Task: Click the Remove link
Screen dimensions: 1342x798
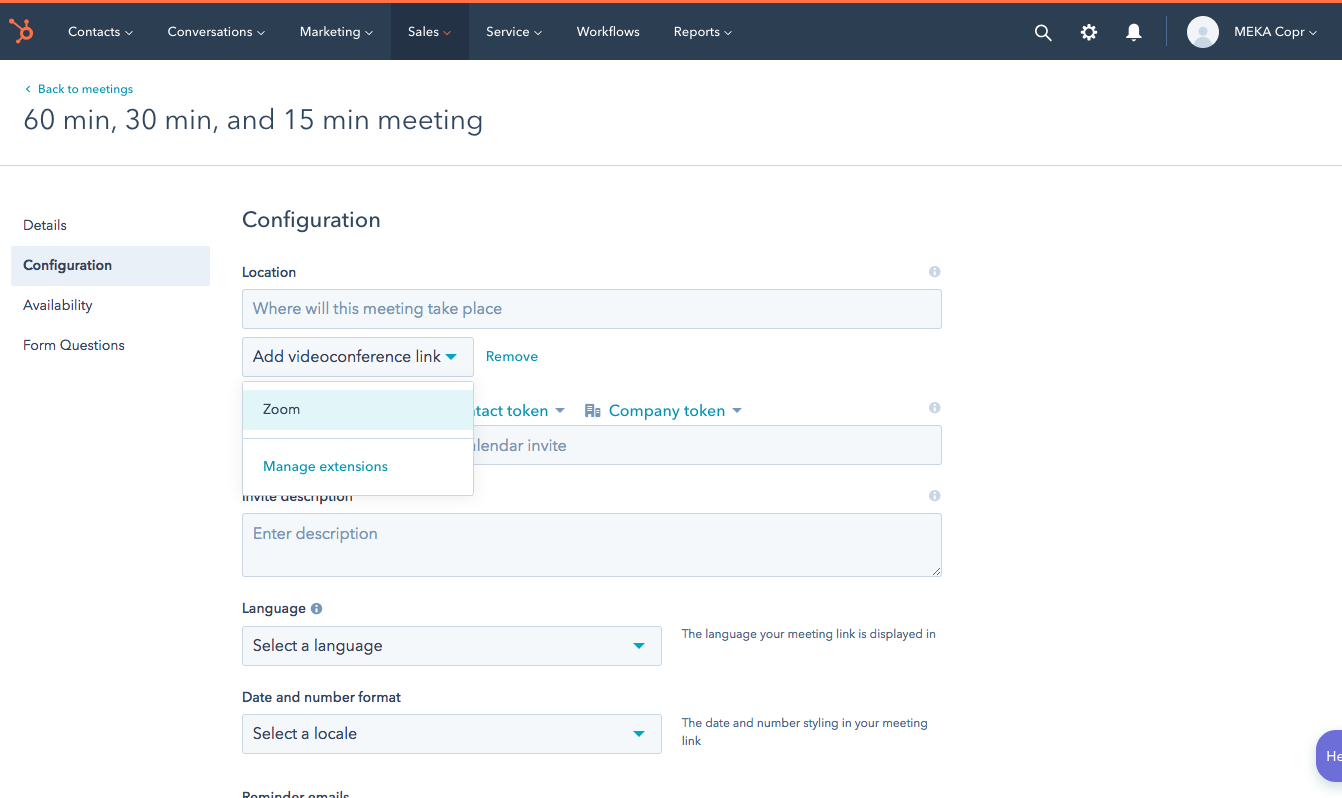Action: click(x=511, y=357)
